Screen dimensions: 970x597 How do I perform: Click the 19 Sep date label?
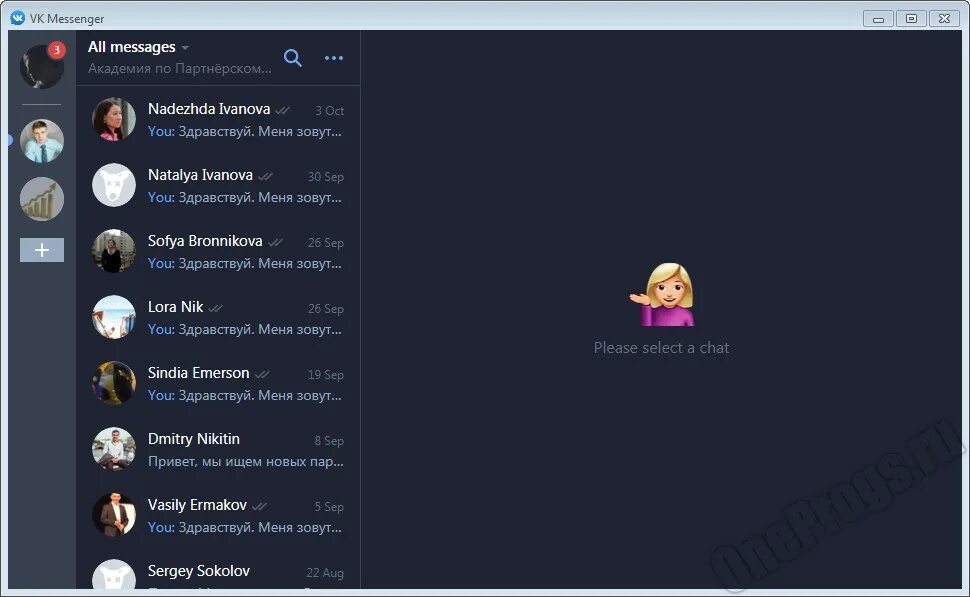(325, 375)
